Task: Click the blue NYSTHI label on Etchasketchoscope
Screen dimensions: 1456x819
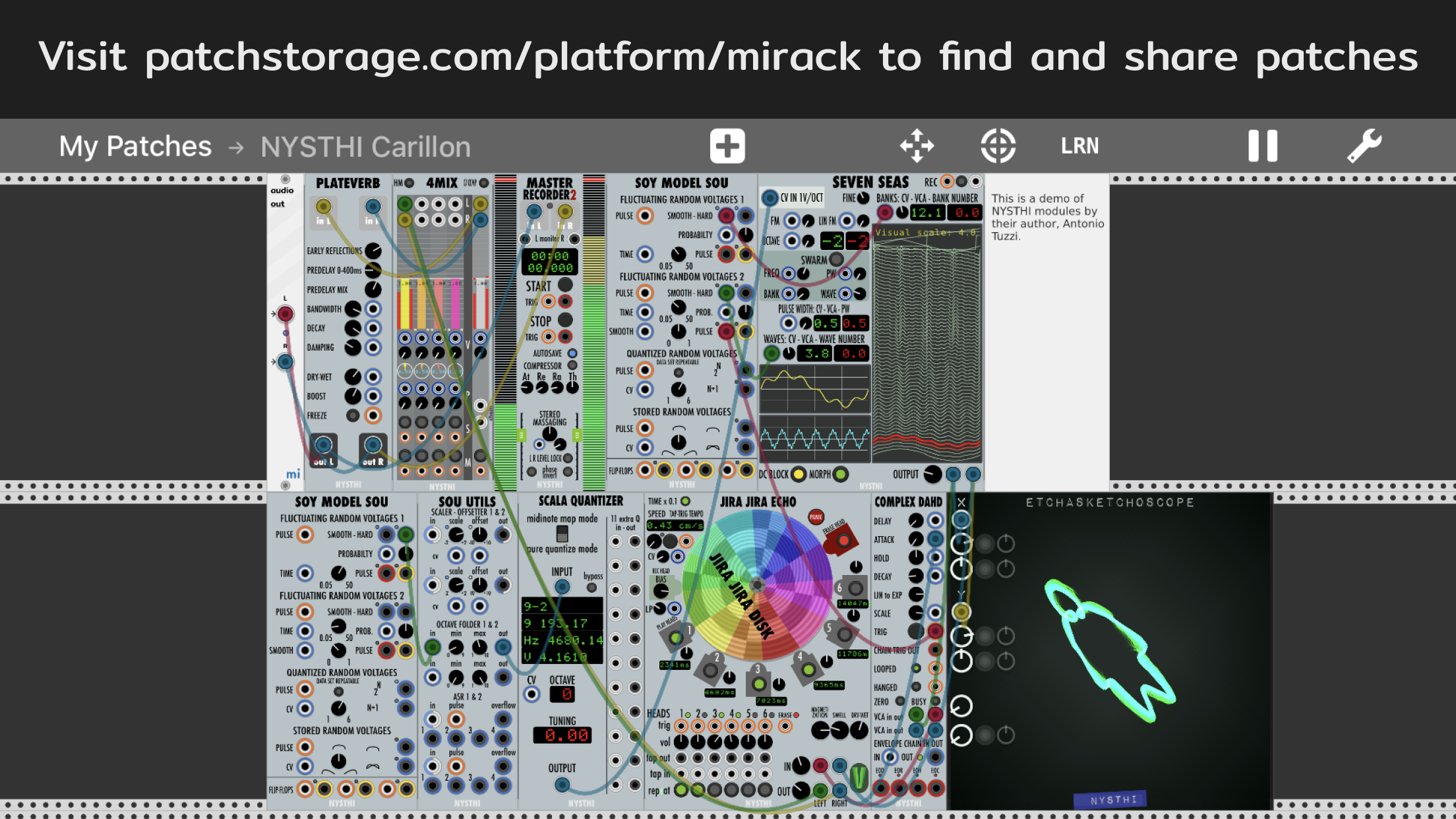Action: [1111, 799]
